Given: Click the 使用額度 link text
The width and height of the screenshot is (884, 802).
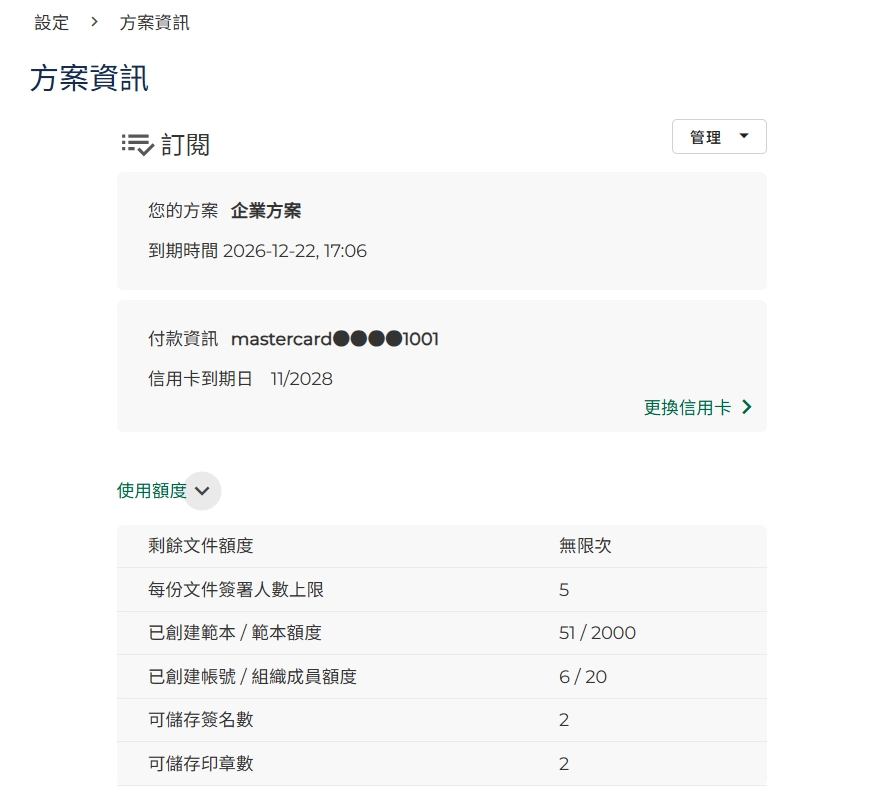Looking at the screenshot, I should (151, 491).
